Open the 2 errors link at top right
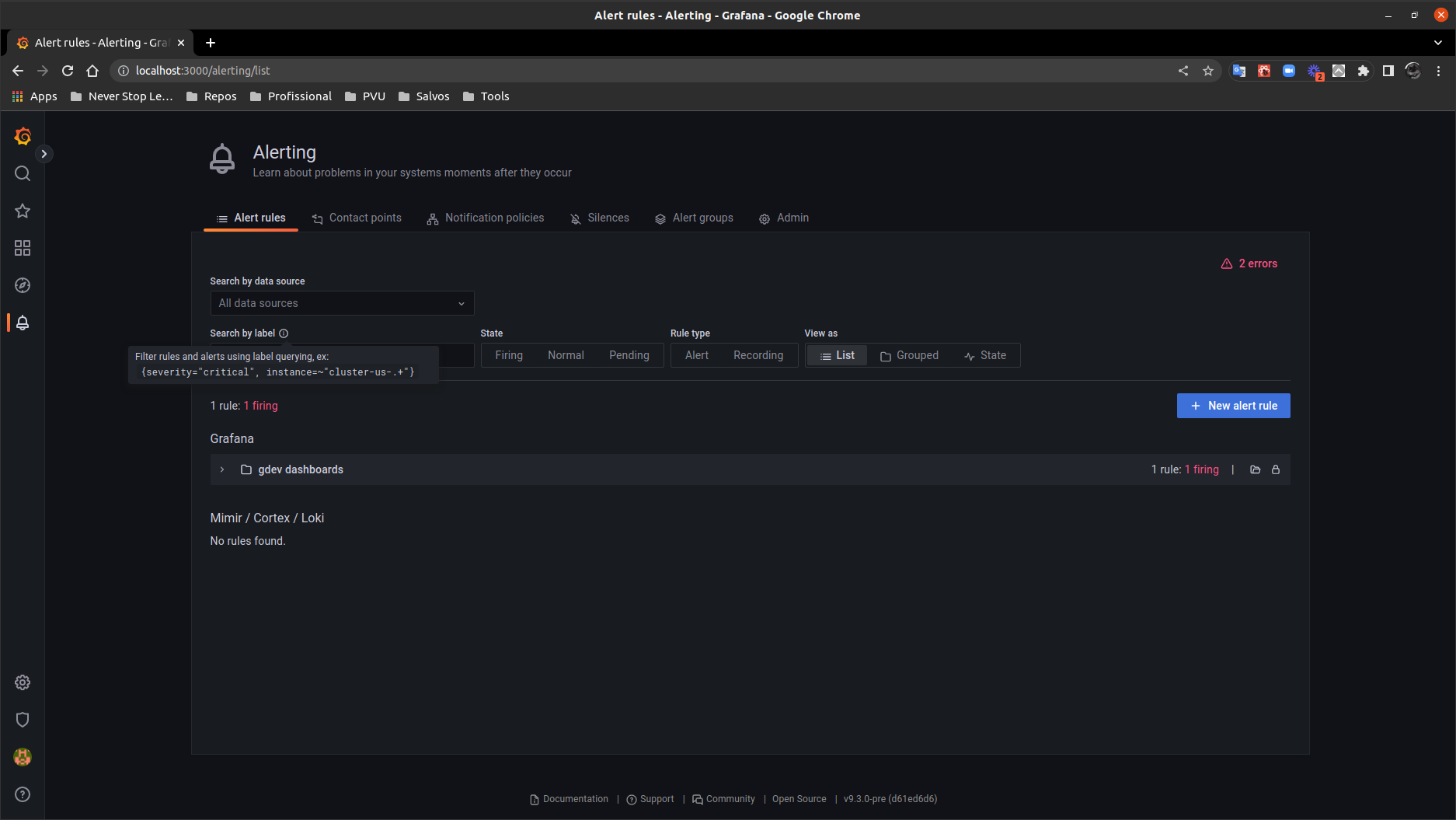This screenshot has width=1456, height=820. [x=1249, y=263]
